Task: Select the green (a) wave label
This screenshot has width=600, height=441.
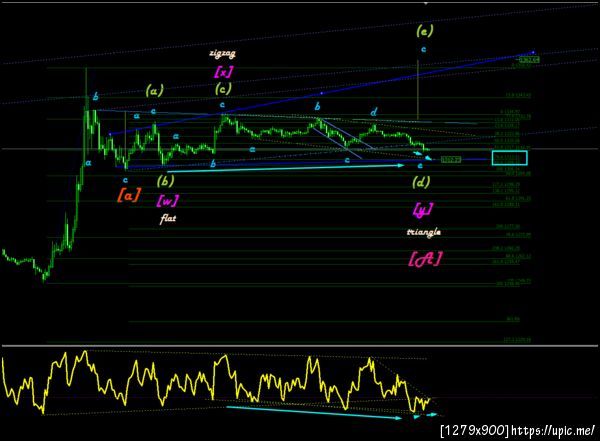Action: (x=154, y=90)
